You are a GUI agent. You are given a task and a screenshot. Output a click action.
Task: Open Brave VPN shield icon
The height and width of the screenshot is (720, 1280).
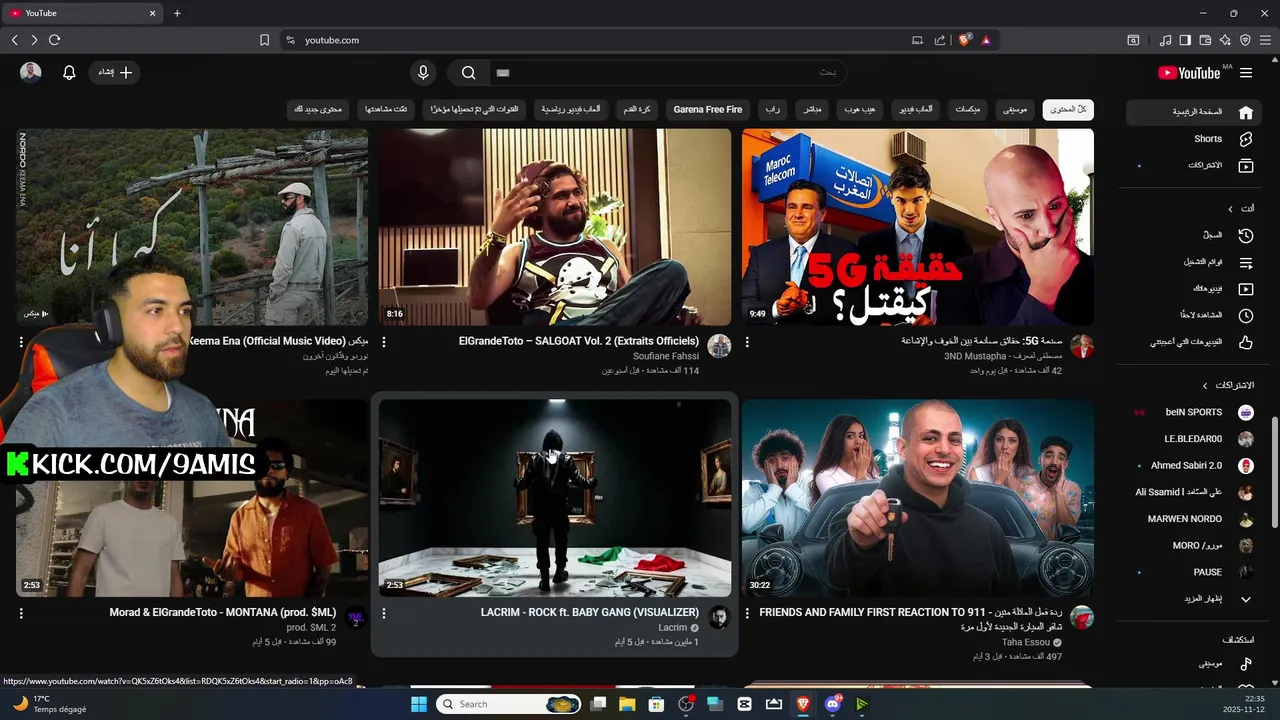[x=1245, y=40]
